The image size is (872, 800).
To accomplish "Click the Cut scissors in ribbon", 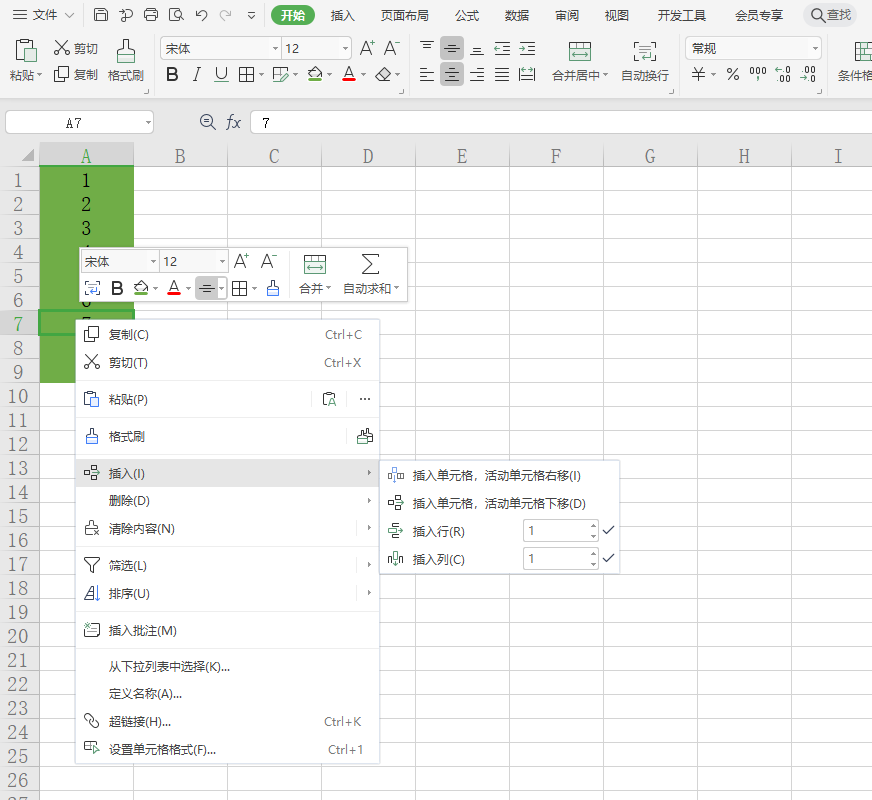I will click(x=62, y=48).
